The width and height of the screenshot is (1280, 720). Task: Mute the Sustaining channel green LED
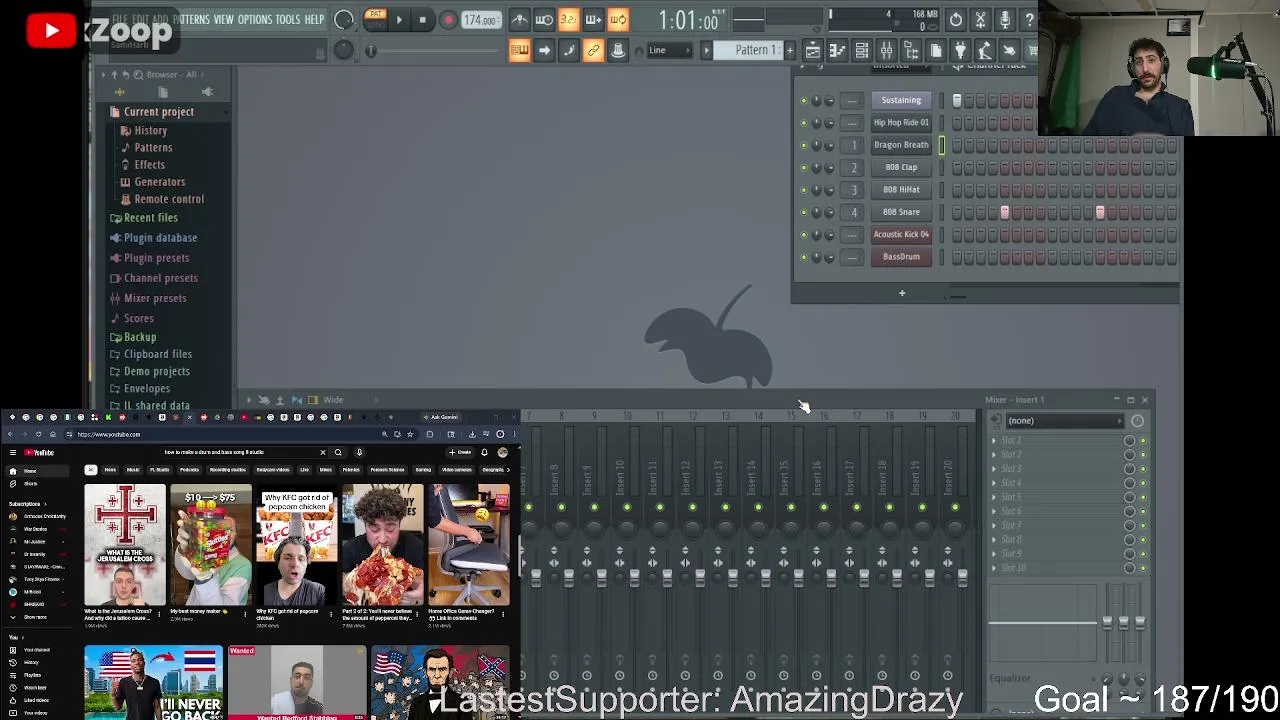click(803, 100)
